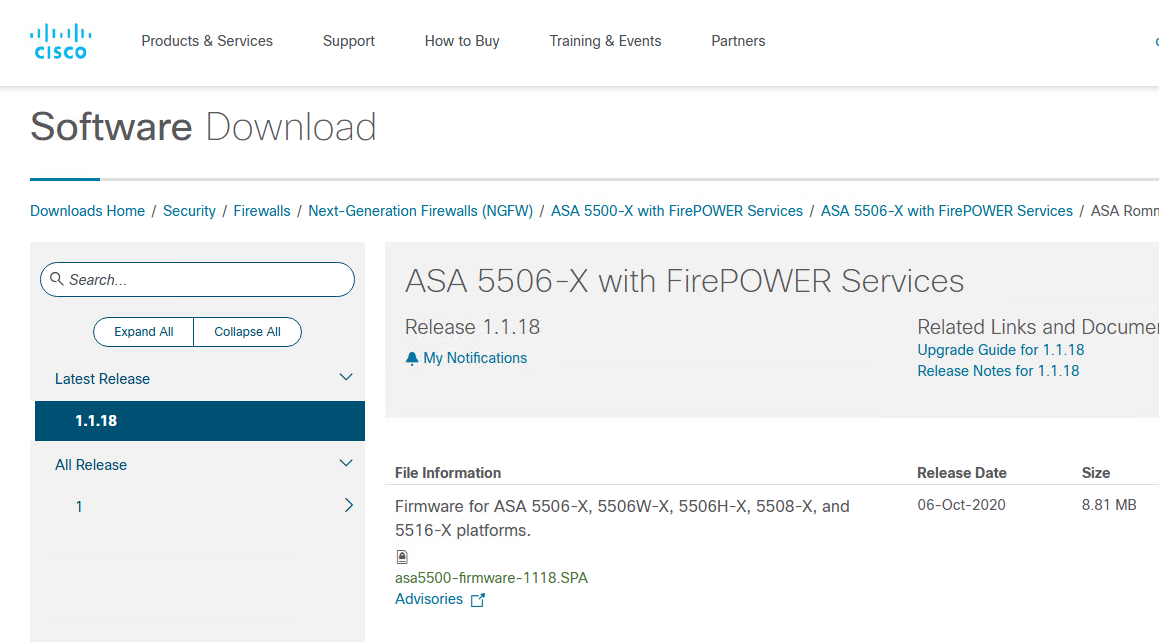
Task: Collapse the Latest Release section chevron
Action: click(x=346, y=378)
